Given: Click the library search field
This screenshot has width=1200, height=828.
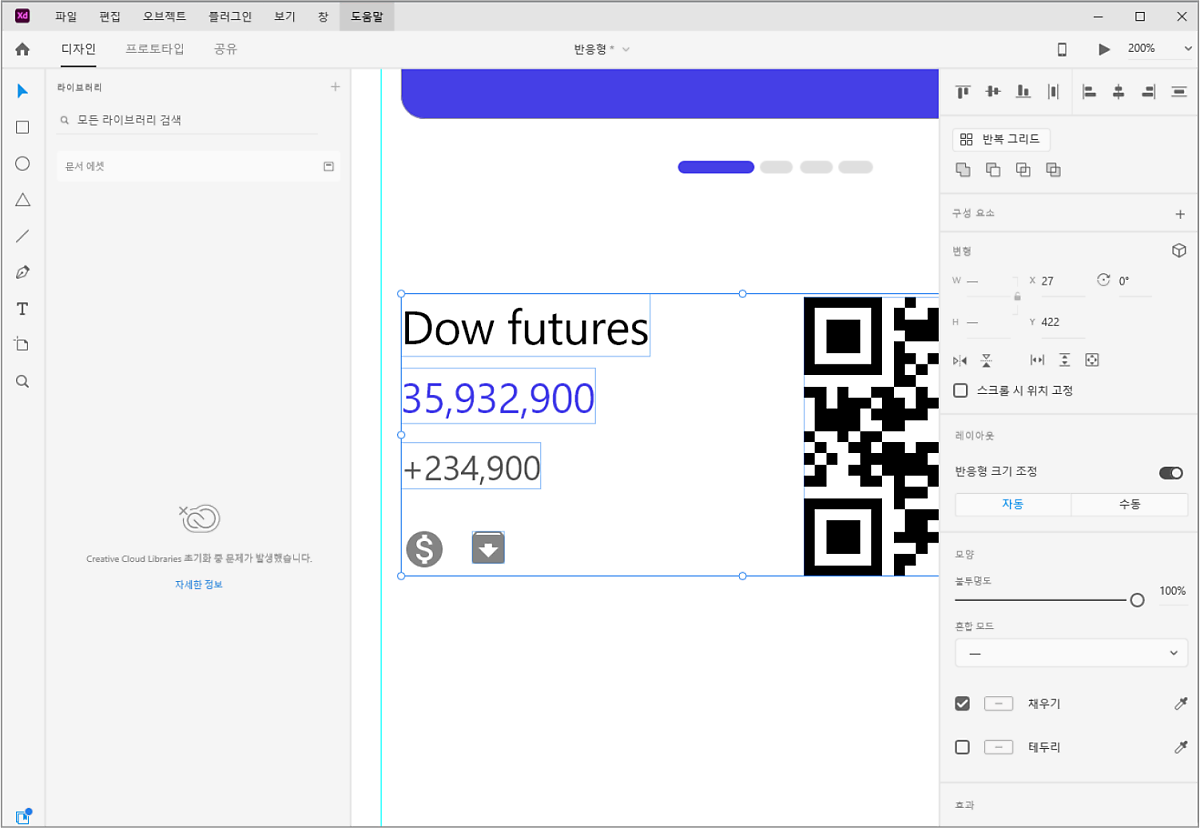Looking at the screenshot, I should 187,120.
